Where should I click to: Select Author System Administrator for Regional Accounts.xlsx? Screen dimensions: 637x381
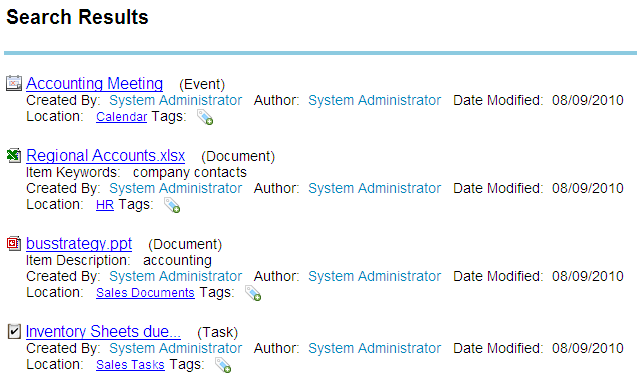point(375,188)
